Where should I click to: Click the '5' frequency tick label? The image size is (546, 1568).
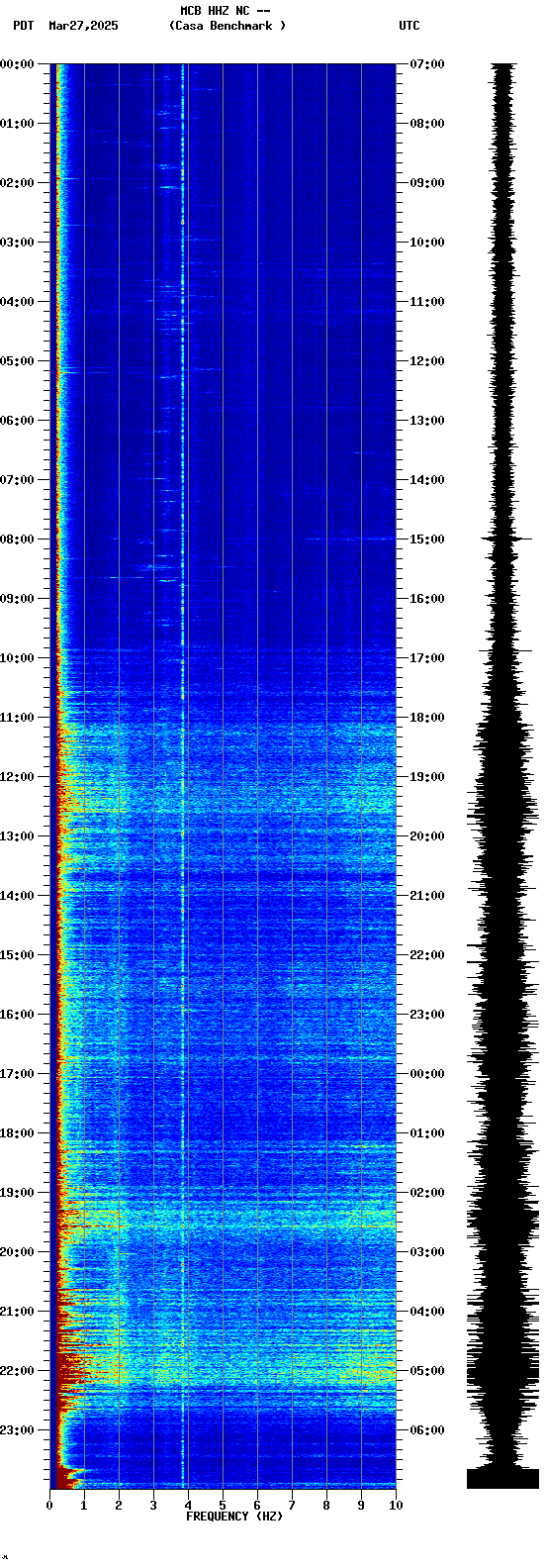pyautogui.click(x=223, y=1506)
